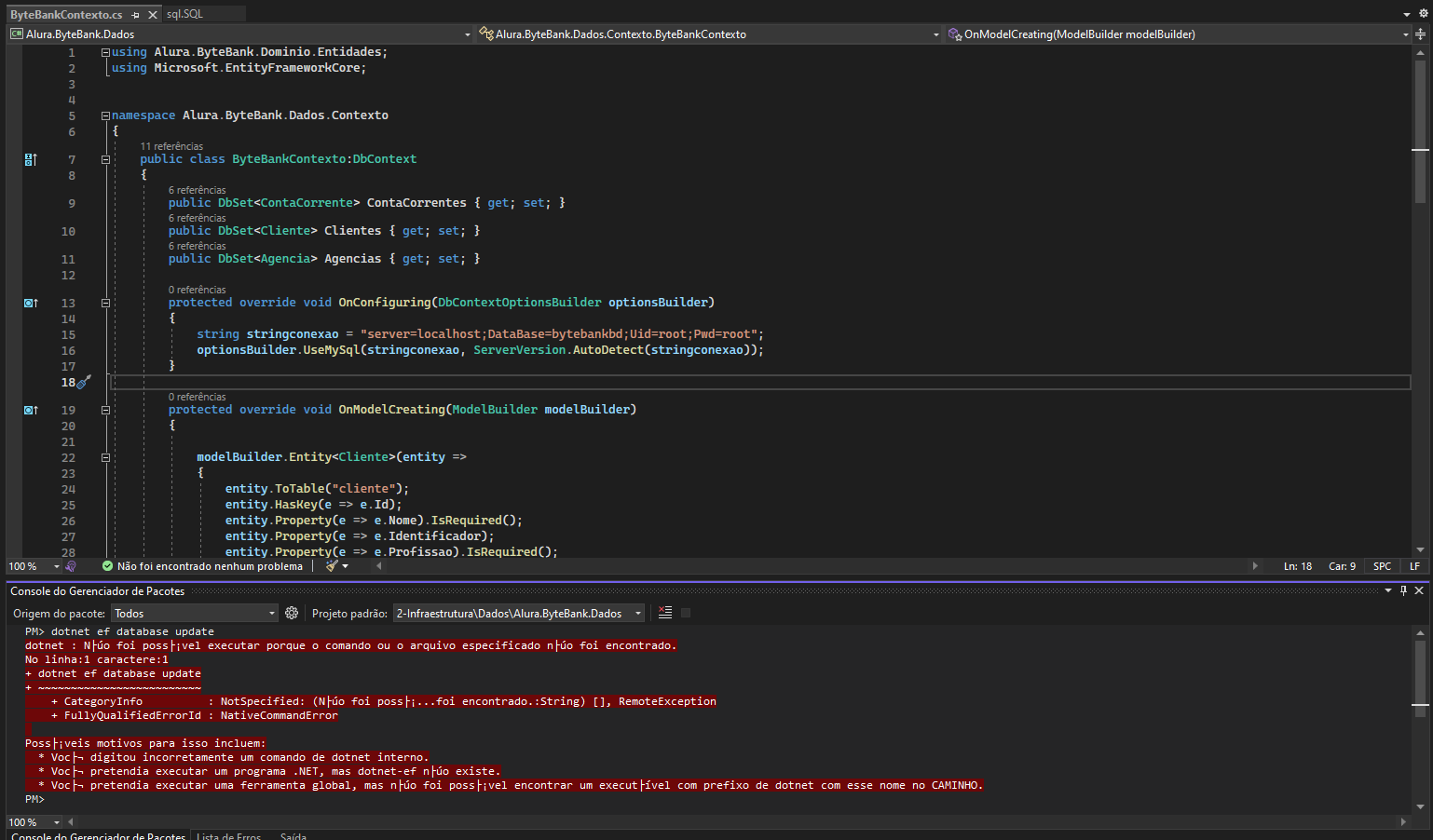Toggle the SPC indentation setting
Image resolution: width=1433 pixels, height=840 pixels.
point(1382,566)
